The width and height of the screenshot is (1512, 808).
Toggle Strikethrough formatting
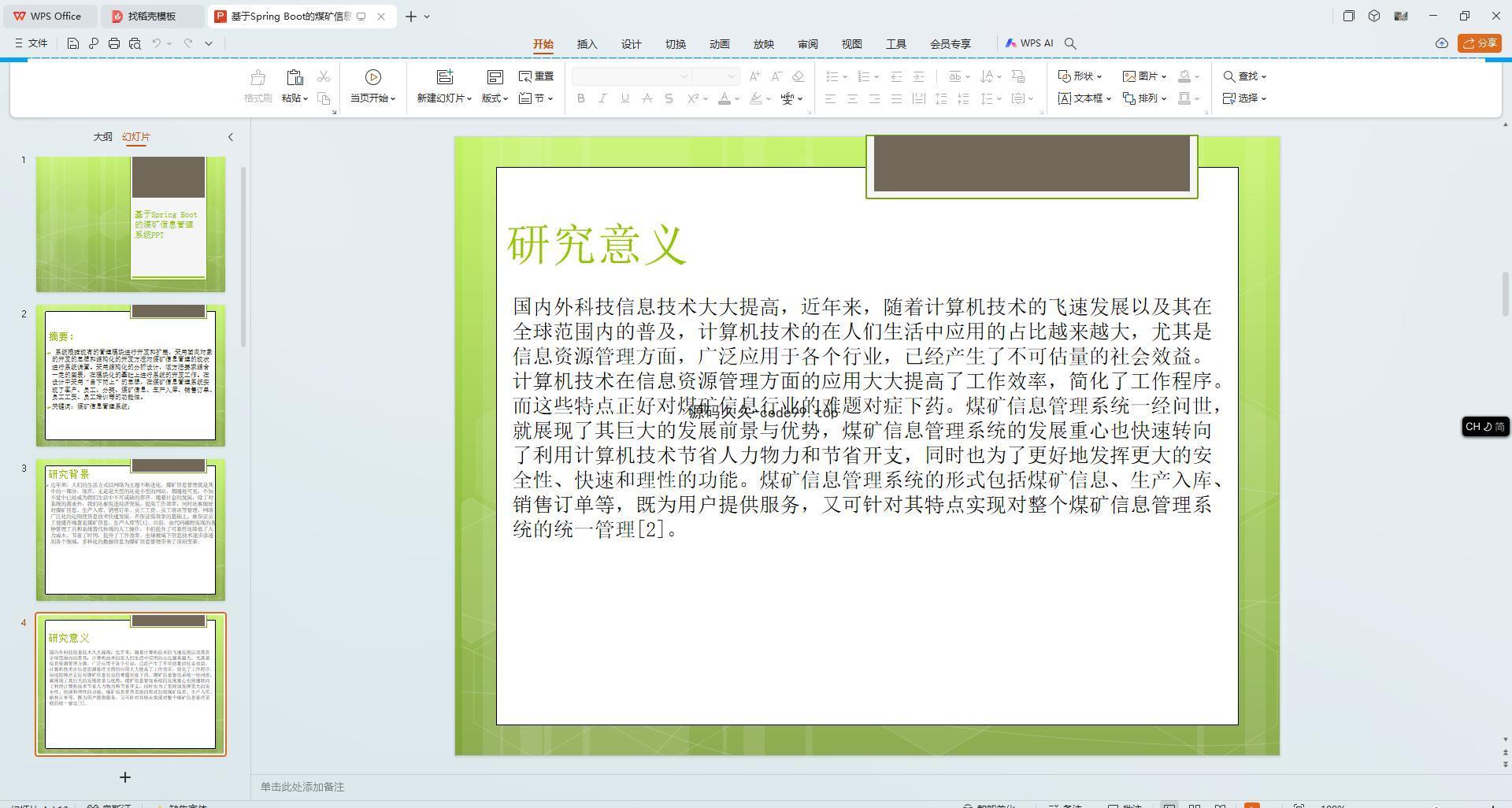click(x=647, y=98)
